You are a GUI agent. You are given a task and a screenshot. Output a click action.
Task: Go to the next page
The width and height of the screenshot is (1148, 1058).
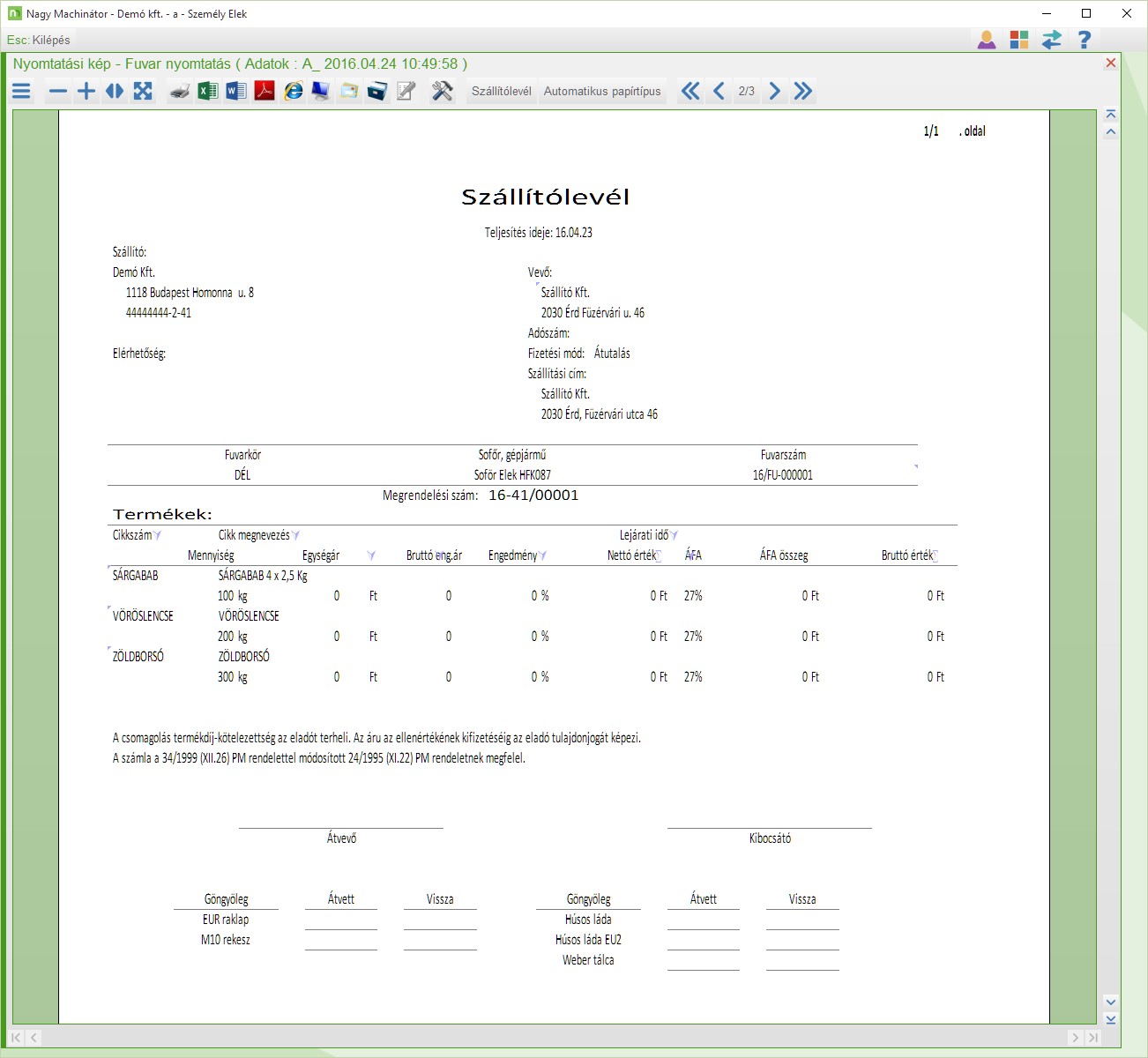[774, 91]
